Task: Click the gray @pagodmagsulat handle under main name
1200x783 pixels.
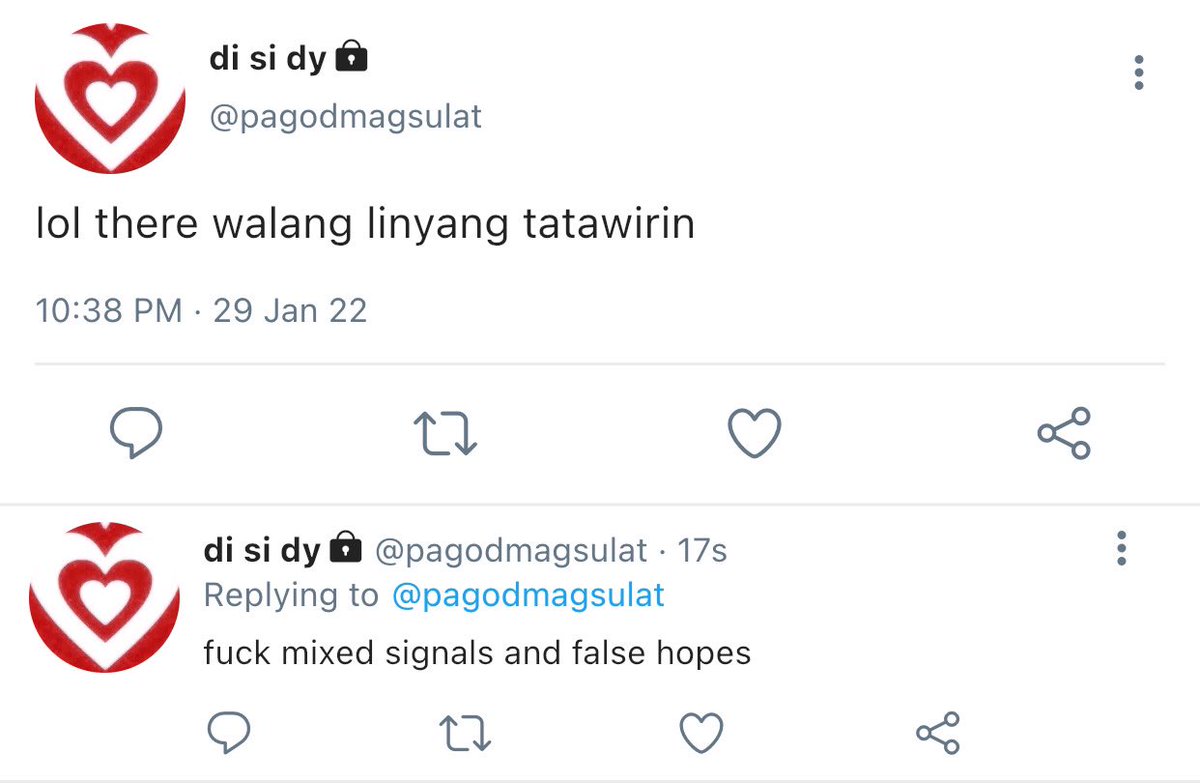Action: (x=345, y=117)
